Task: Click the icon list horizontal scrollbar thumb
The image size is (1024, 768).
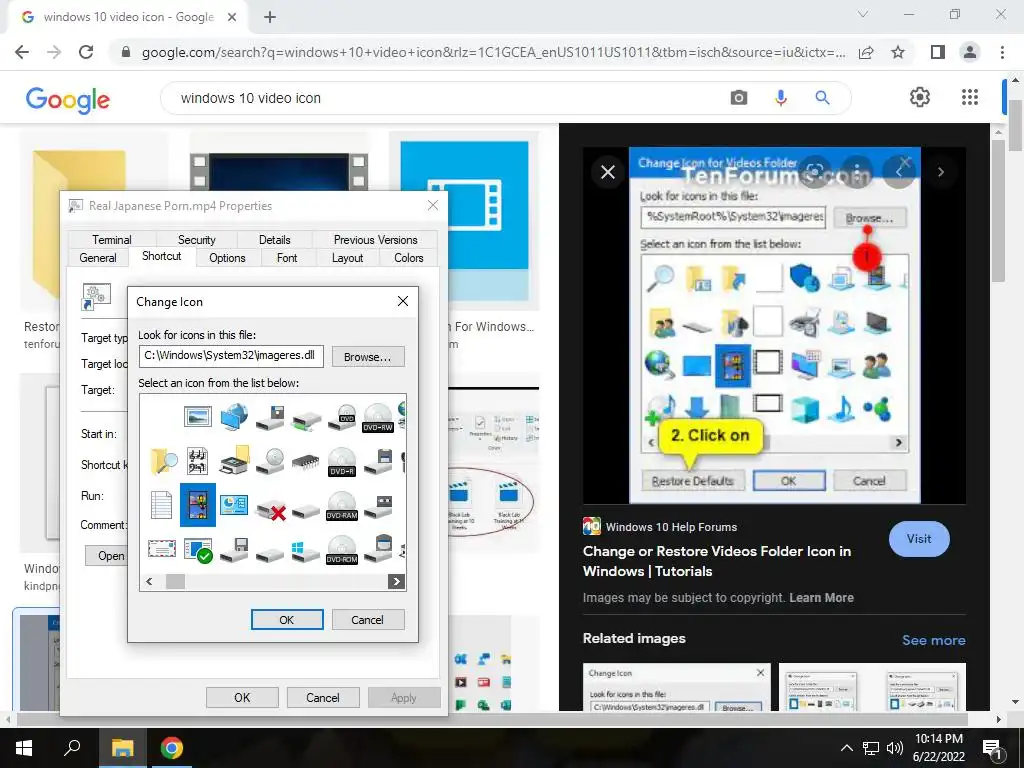Action: click(x=176, y=581)
